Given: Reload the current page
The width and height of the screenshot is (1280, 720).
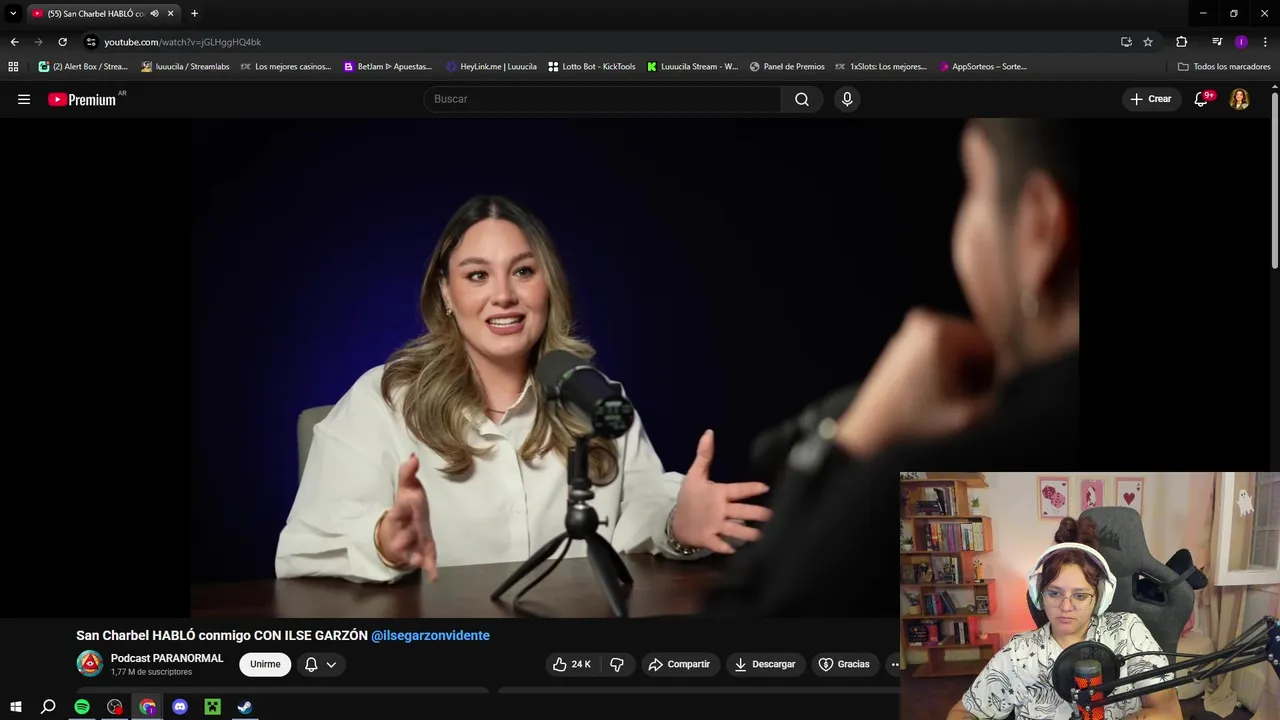Looking at the screenshot, I should click(62, 42).
